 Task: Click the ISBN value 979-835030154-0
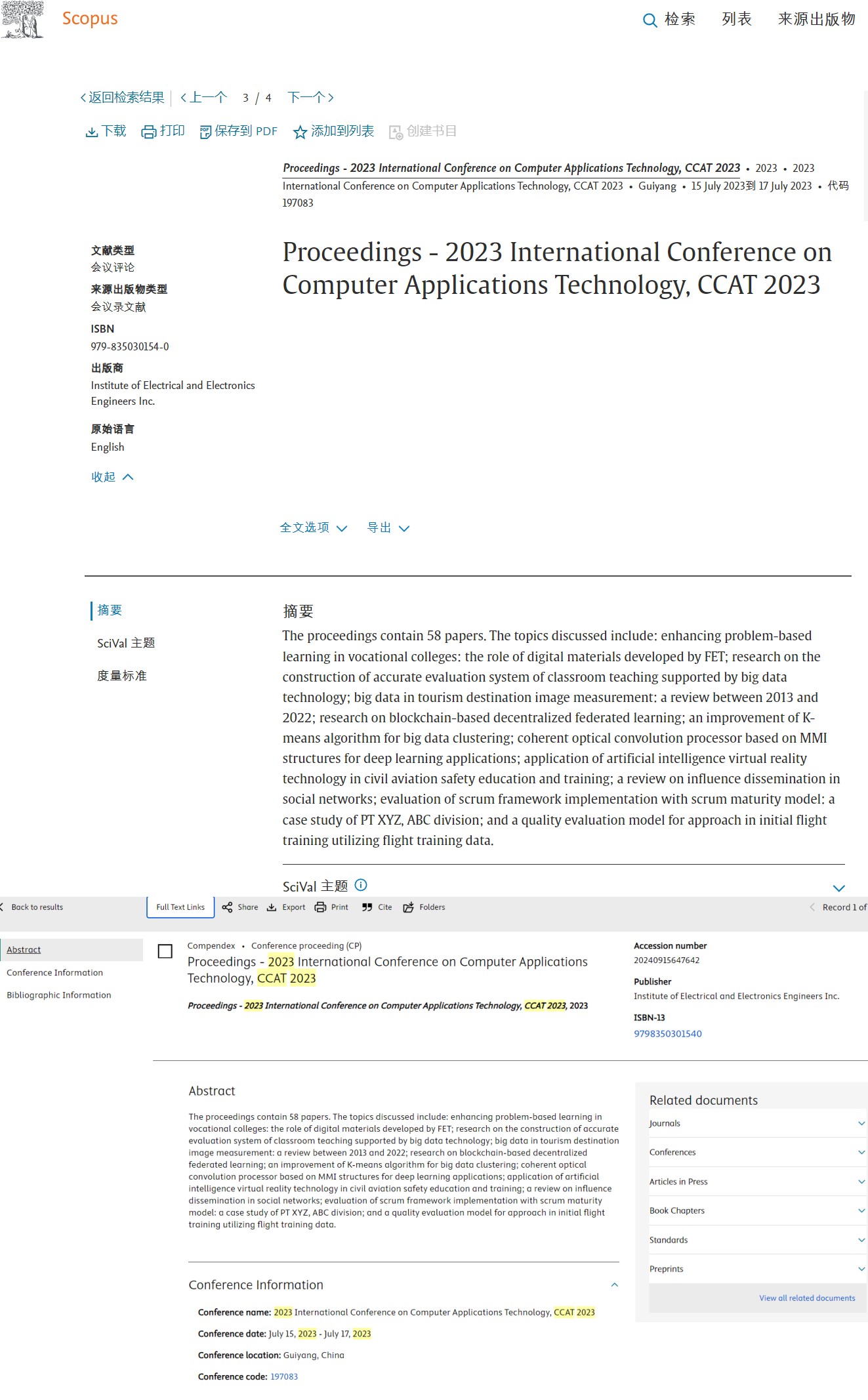pyautogui.click(x=130, y=346)
